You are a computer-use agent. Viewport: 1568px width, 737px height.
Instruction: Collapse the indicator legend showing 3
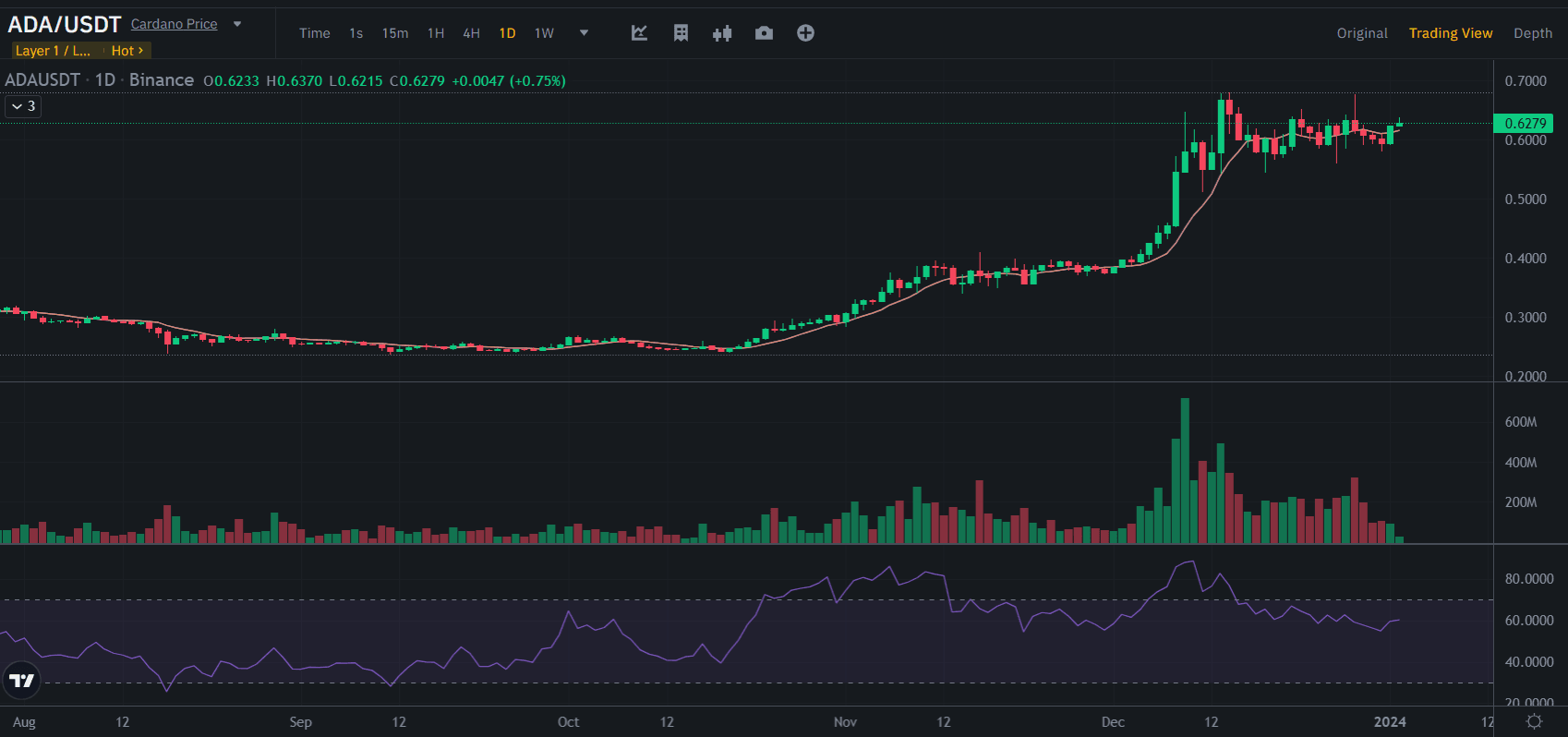click(24, 106)
